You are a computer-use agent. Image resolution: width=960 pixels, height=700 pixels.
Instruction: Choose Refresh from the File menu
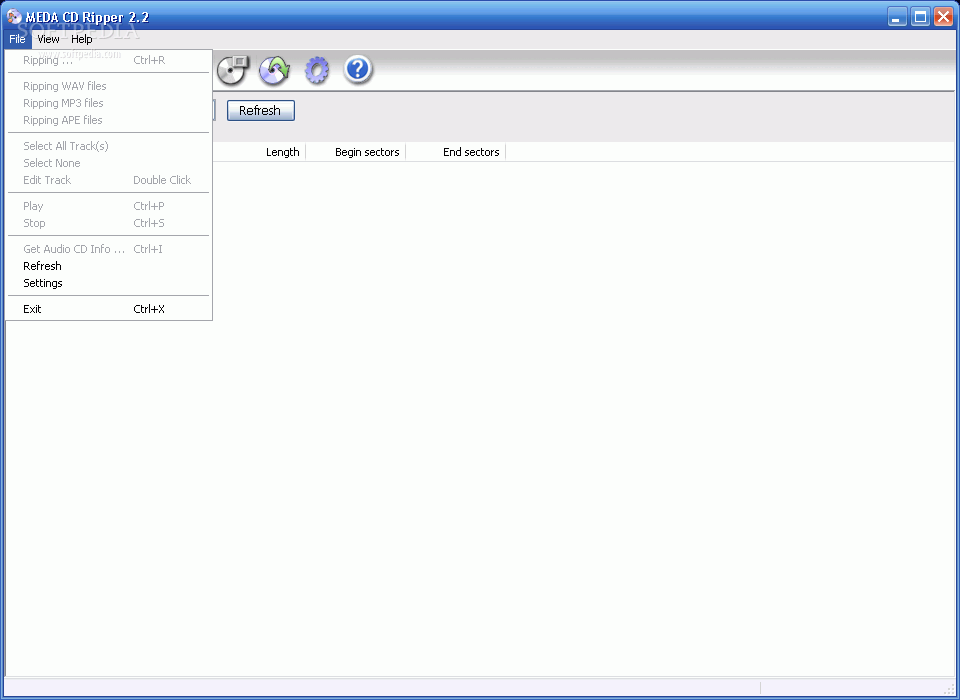click(x=108, y=266)
